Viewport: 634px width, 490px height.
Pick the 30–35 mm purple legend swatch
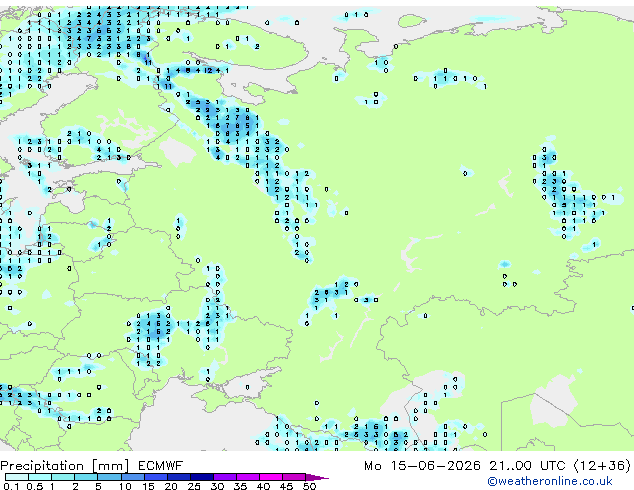tap(225, 477)
